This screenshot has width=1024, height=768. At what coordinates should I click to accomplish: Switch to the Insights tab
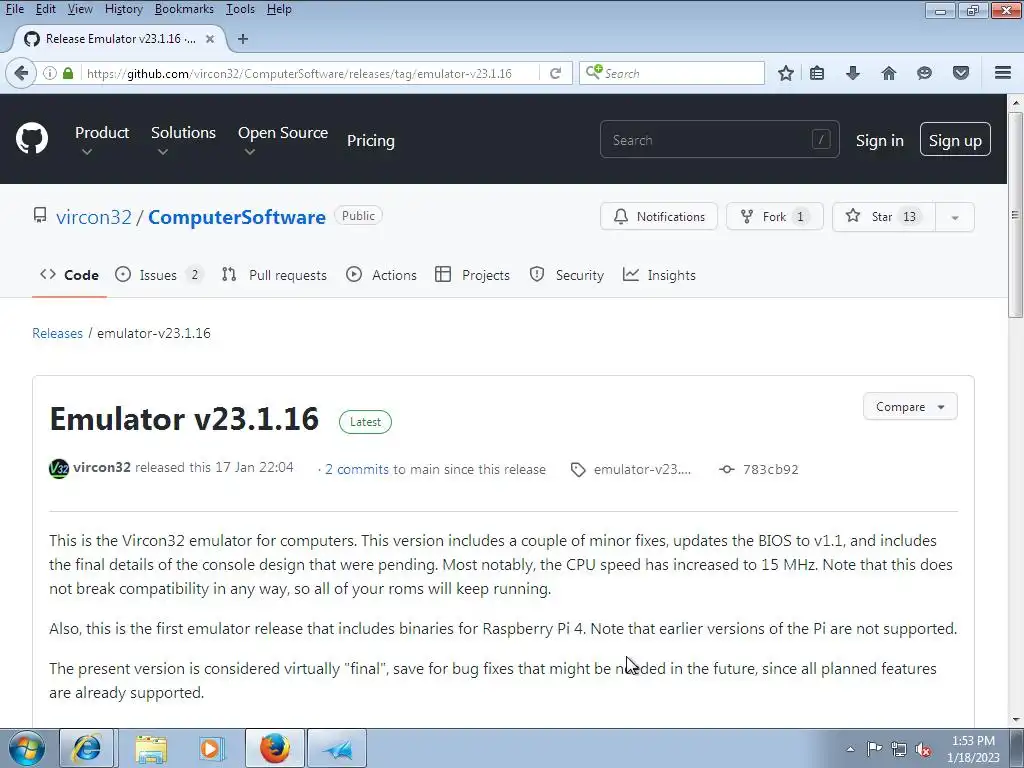pos(659,275)
